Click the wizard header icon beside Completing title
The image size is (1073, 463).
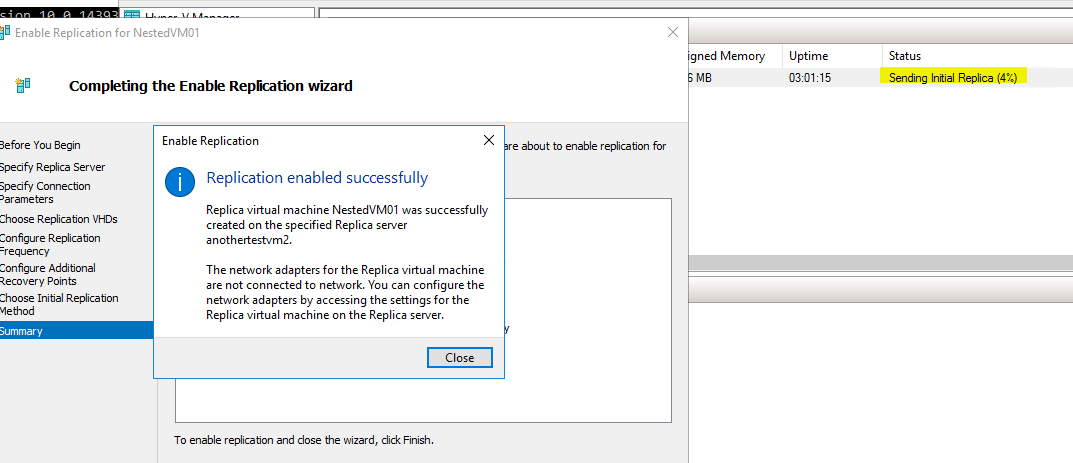click(23, 85)
